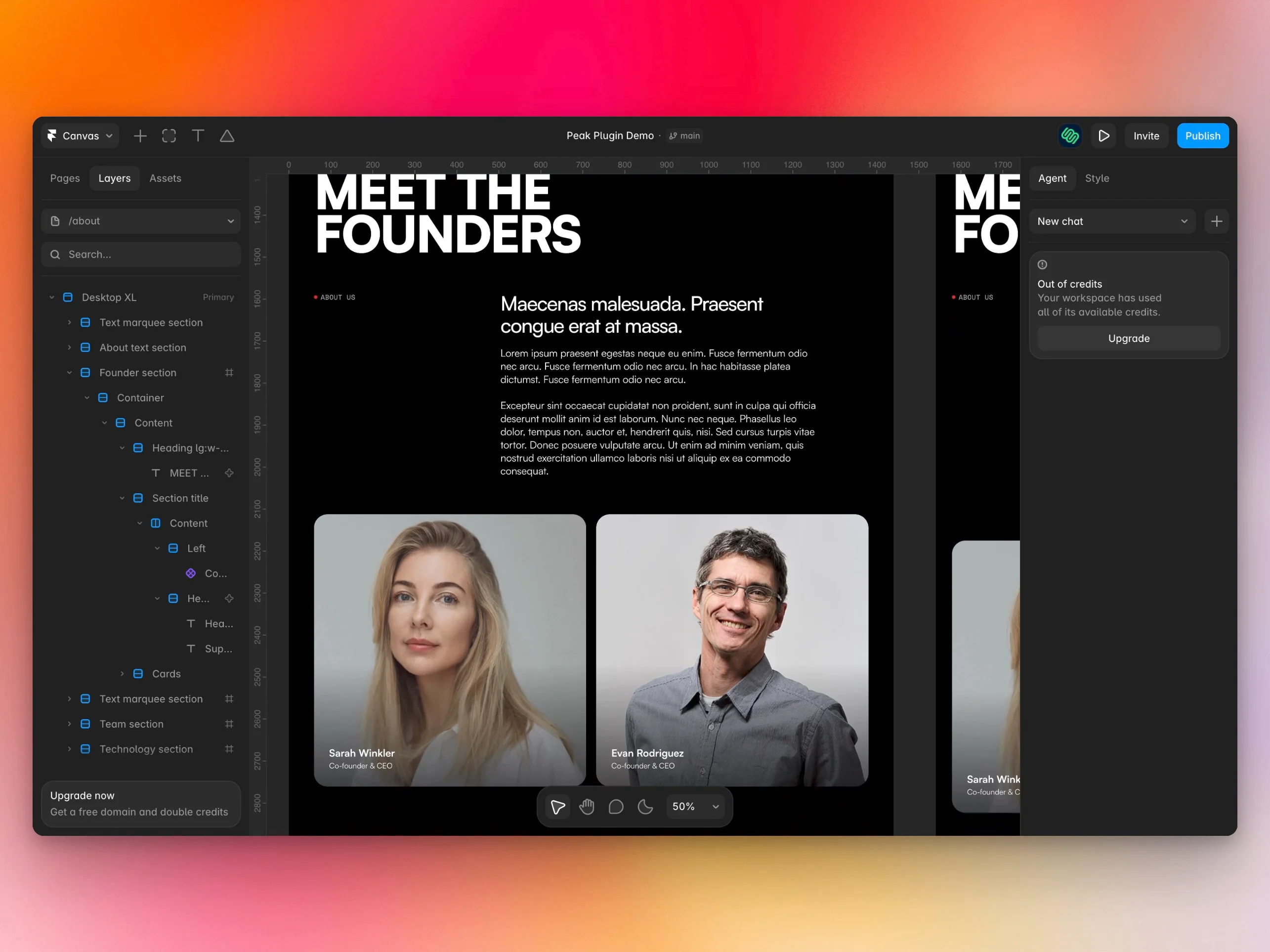Click the sparkle icon on MEET text layer

pos(229,473)
